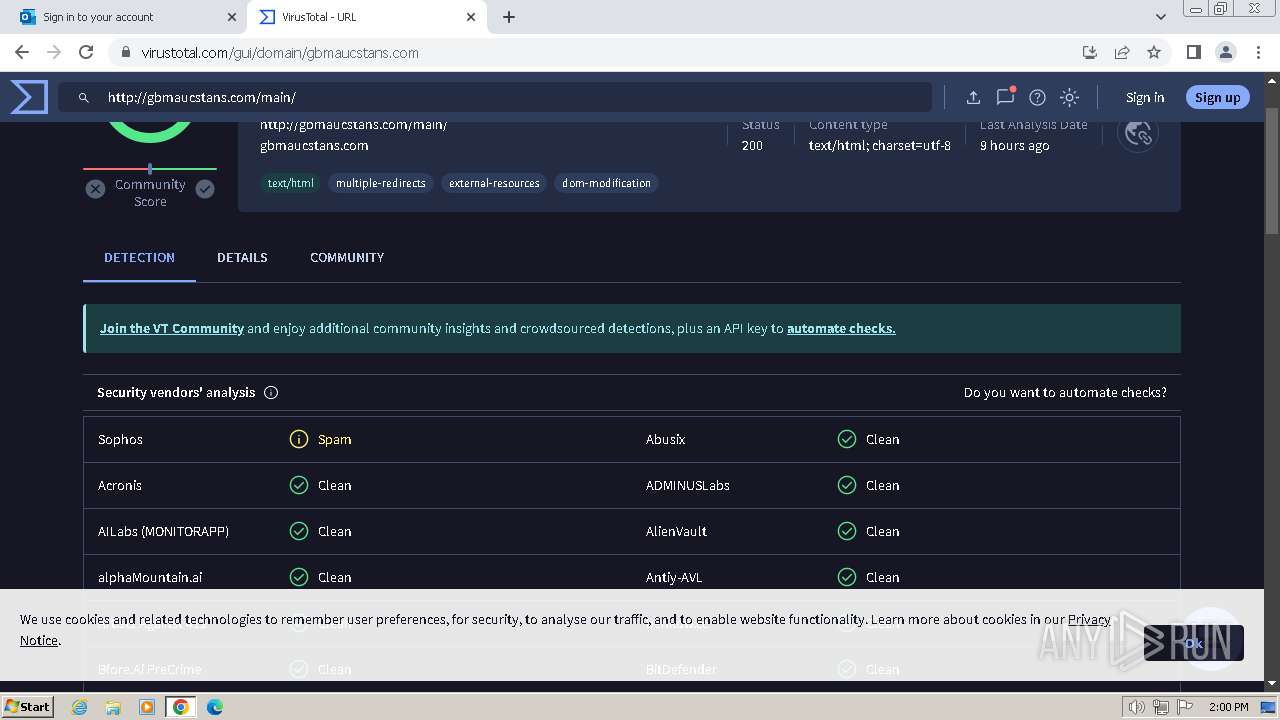Image resolution: width=1280 pixels, height=720 pixels.
Task: Click the Acronis Clean check icon
Action: click(299, 485)
